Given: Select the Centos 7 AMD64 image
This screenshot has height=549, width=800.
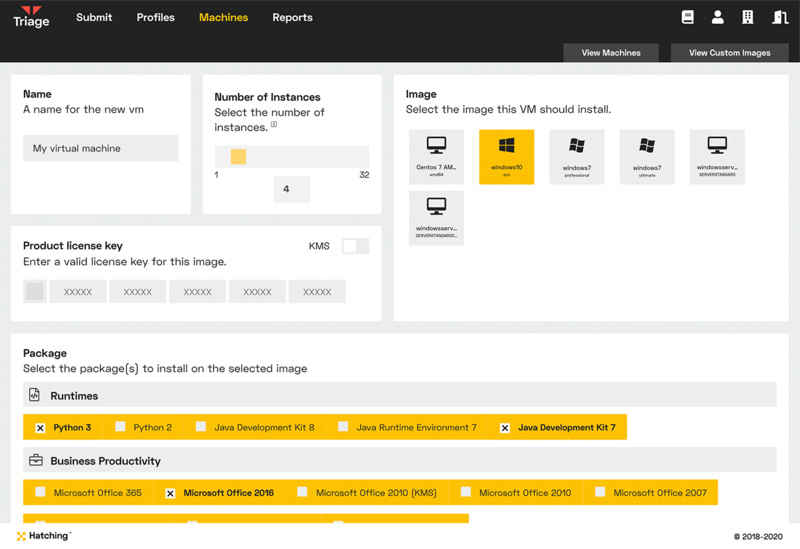Looking at the screenshot, I should point(436,157).
